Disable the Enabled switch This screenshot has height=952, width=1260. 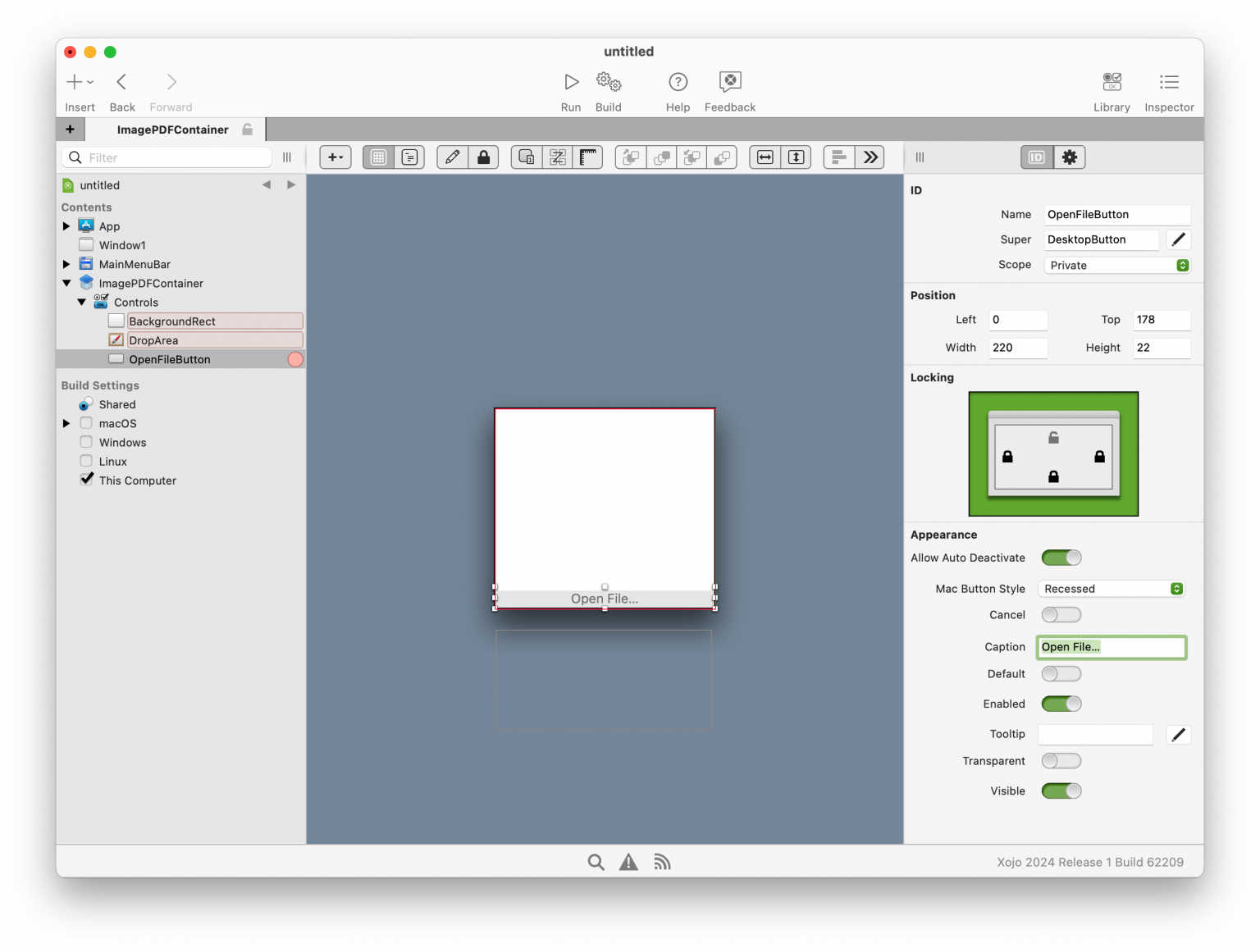[x=1061, y=704]
